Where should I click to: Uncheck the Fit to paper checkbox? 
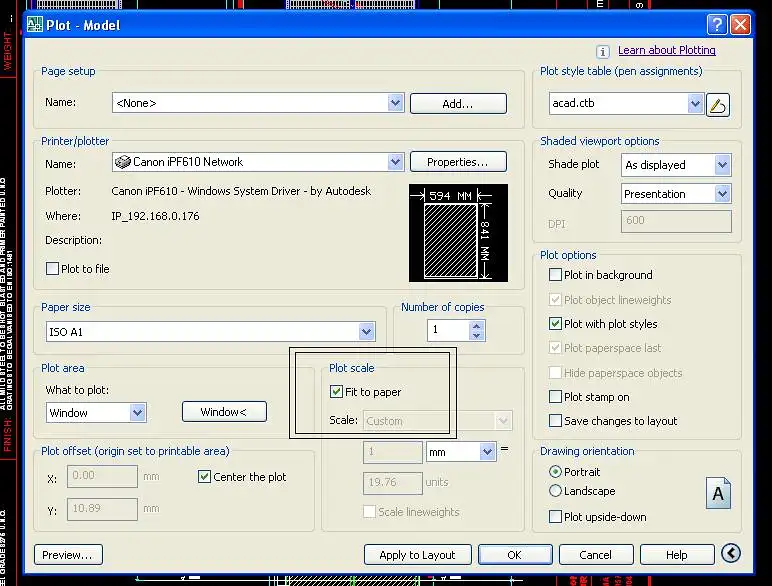[x=337, y=392]
